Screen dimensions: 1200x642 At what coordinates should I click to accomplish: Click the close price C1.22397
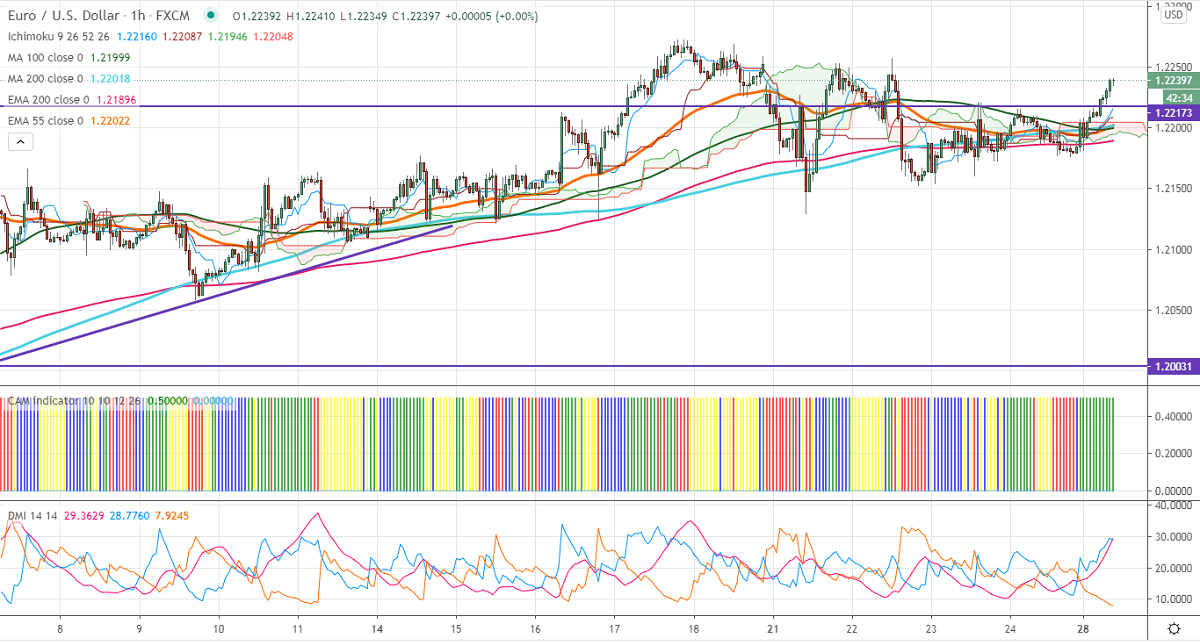tap(416, 16)
